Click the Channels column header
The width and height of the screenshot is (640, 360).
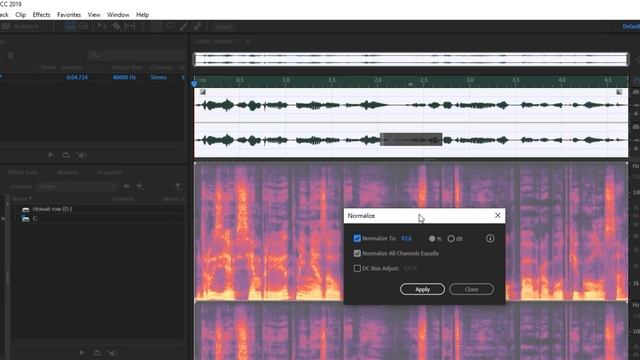(161, 67)
